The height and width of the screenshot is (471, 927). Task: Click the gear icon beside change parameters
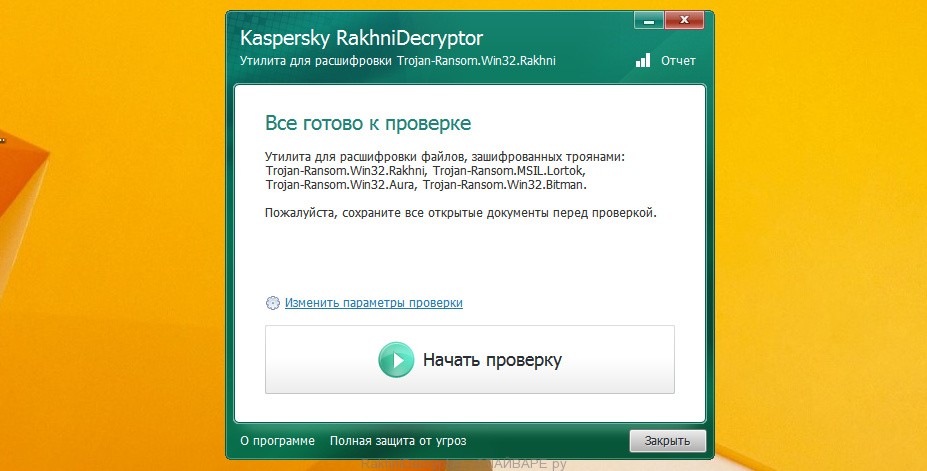click(273, 303)
